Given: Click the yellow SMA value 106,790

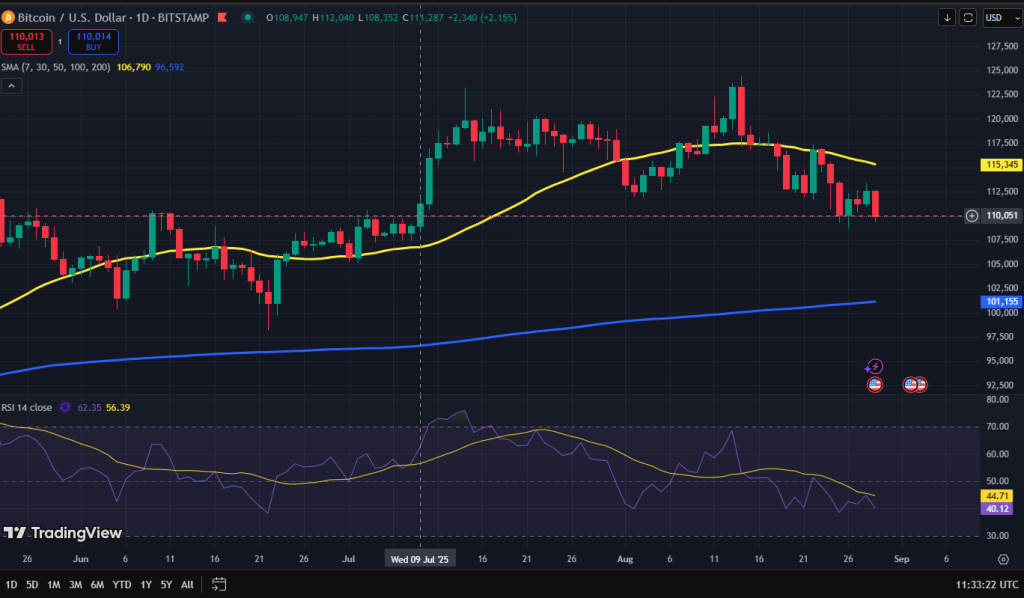Looking at the screenshot, I should point(134,67).
